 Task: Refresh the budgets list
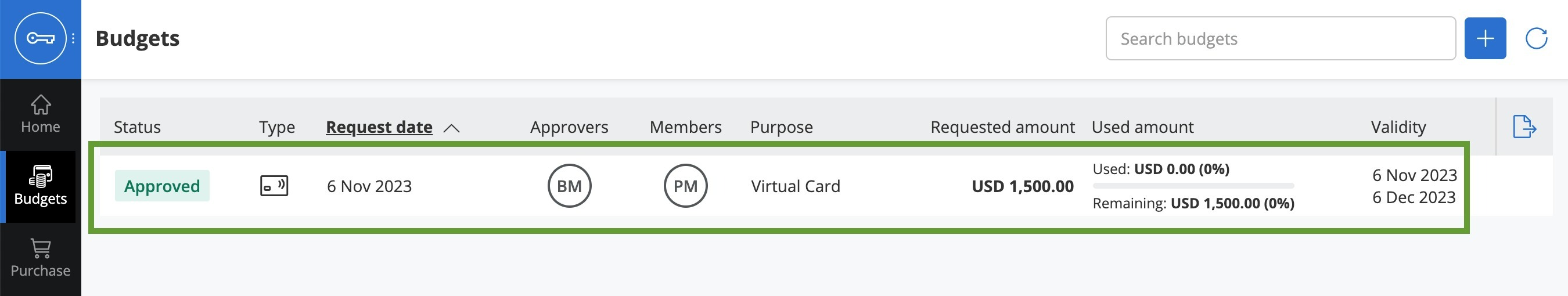click(1536, 38)
